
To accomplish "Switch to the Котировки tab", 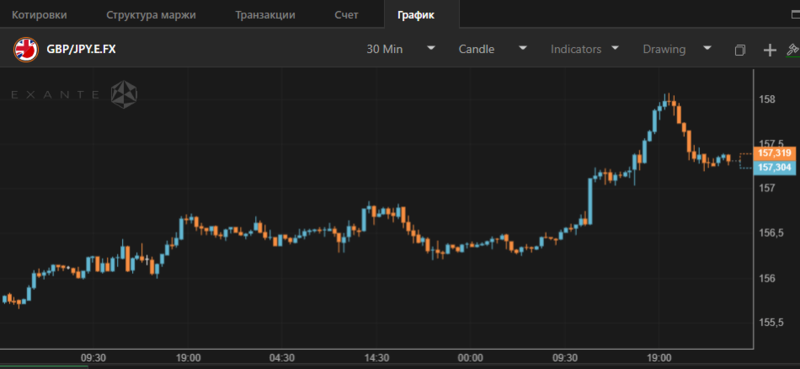I will coord(39,15).
